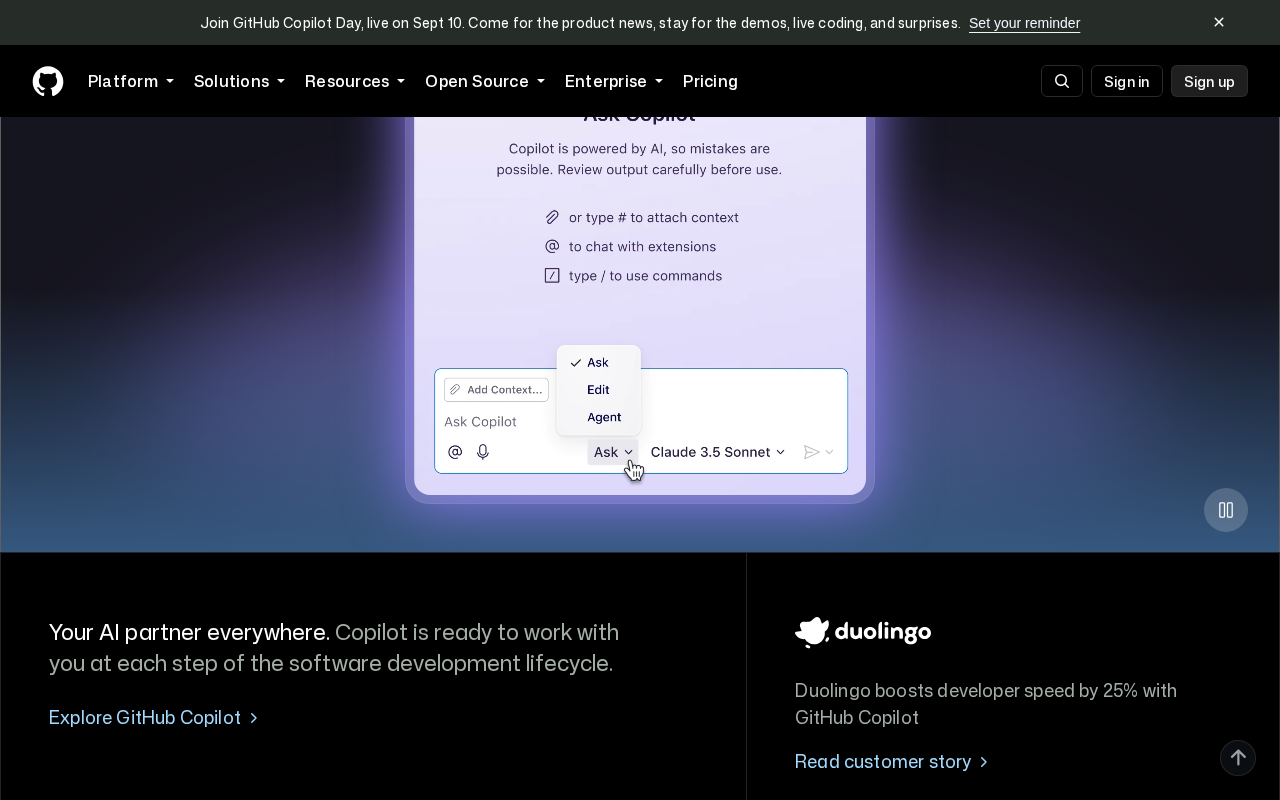Open the Enterprise navigation menu
The width and height of the screenshot is (1280, 800).
tap(614, 81)
